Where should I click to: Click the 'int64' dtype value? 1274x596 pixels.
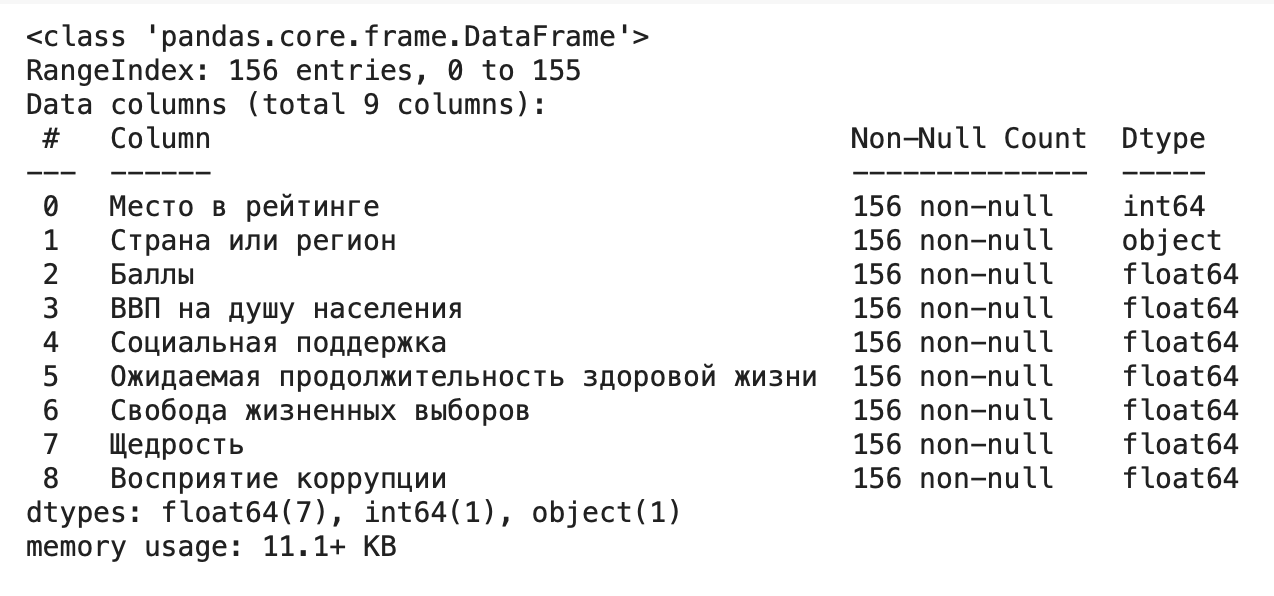pyautogui.click(x=1163, y=207)
